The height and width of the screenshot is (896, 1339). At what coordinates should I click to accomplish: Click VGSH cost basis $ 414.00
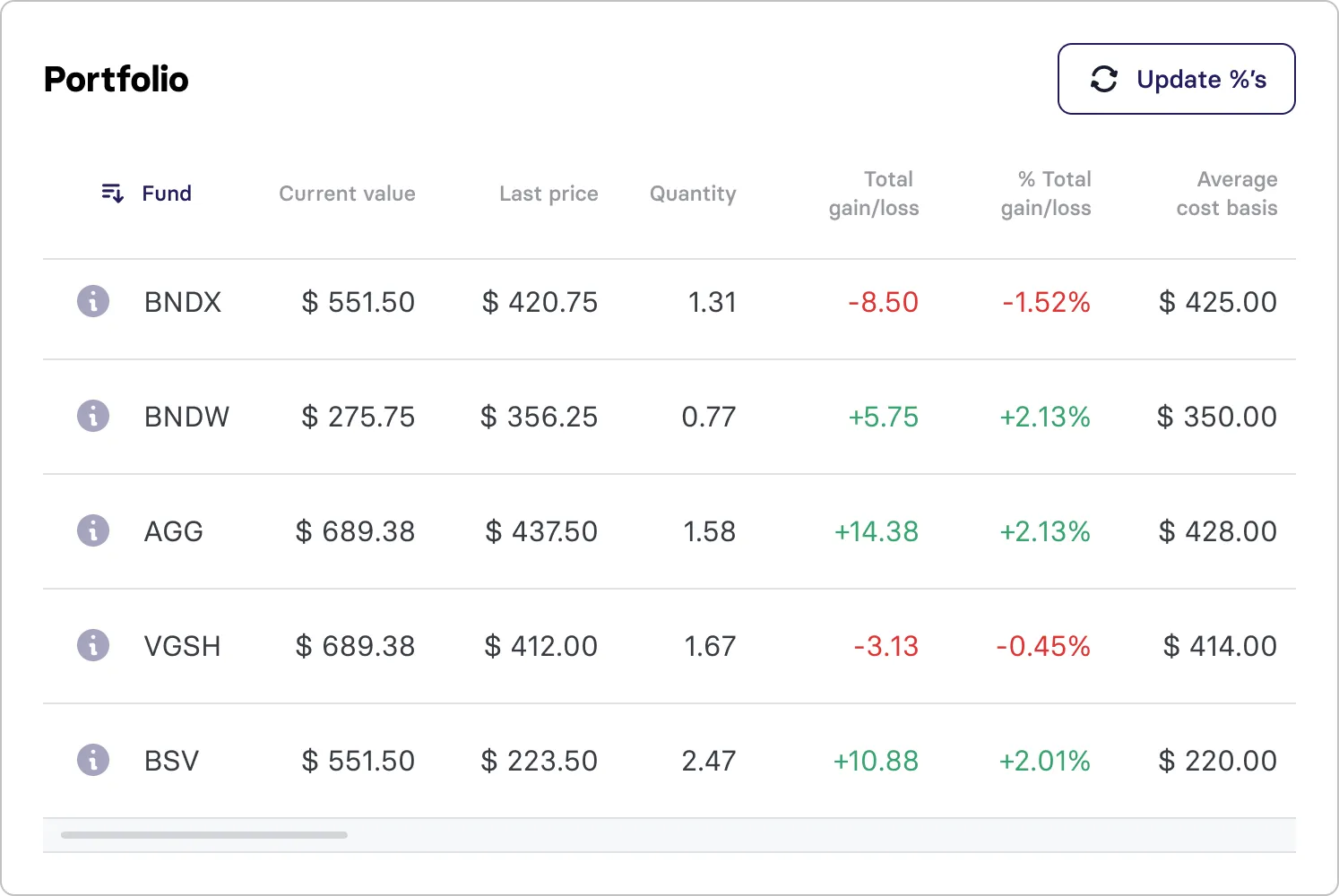tap(1220, 646)
